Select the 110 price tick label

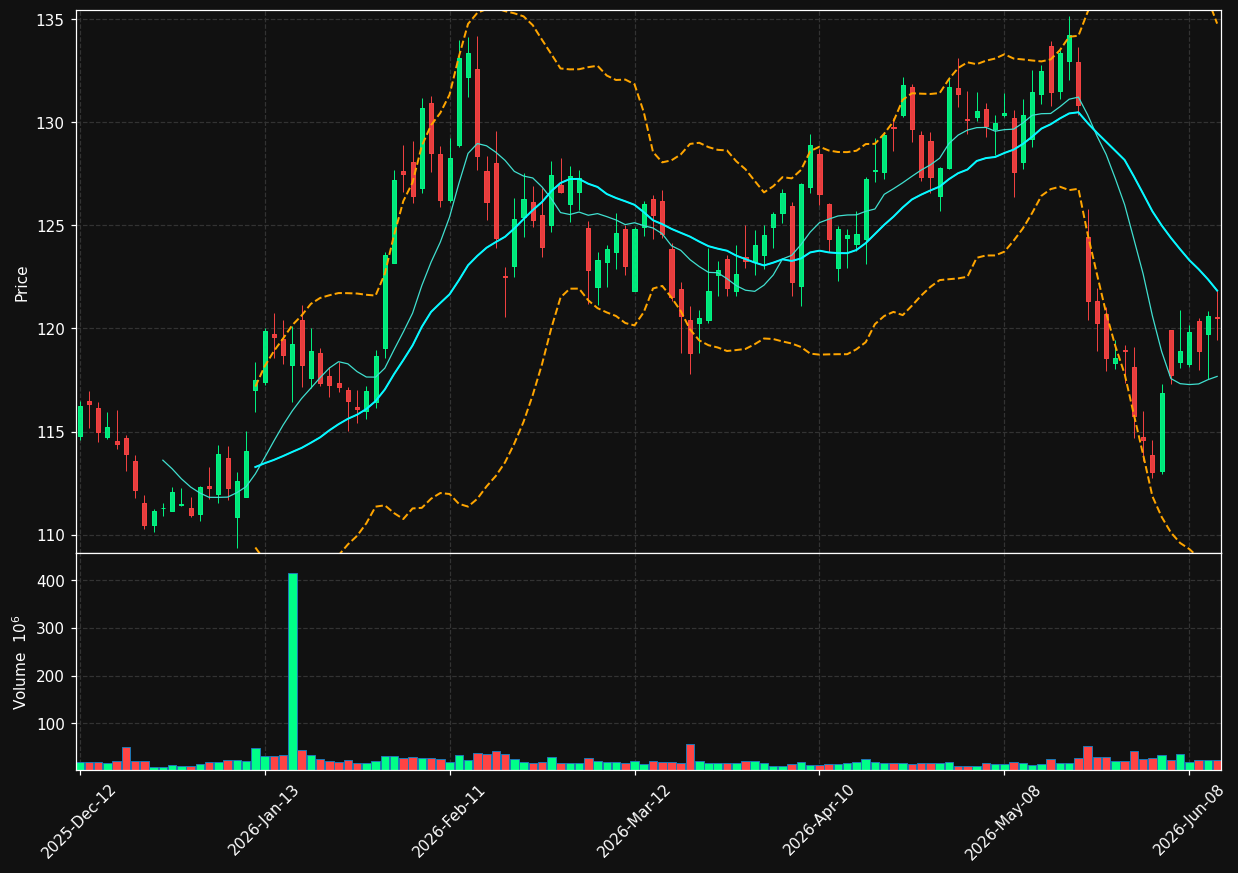coord(49,535)
